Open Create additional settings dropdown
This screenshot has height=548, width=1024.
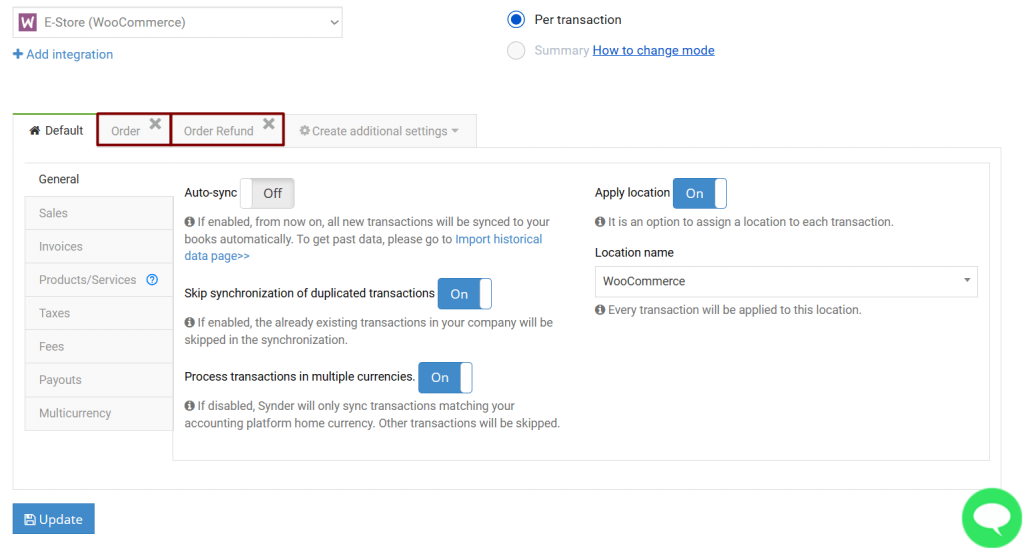point(380,131)
